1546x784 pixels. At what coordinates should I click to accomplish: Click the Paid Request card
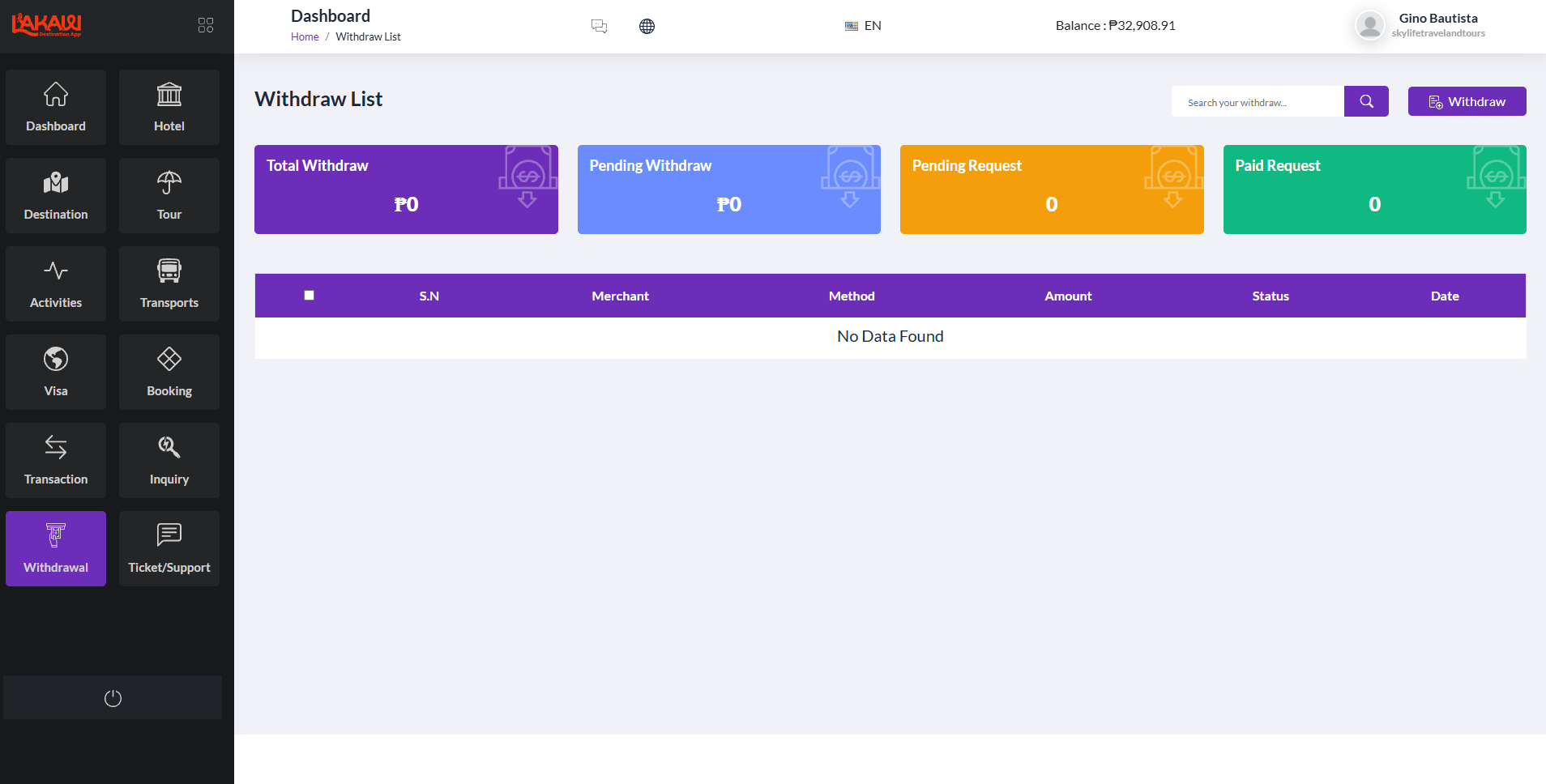(1375, 190)
